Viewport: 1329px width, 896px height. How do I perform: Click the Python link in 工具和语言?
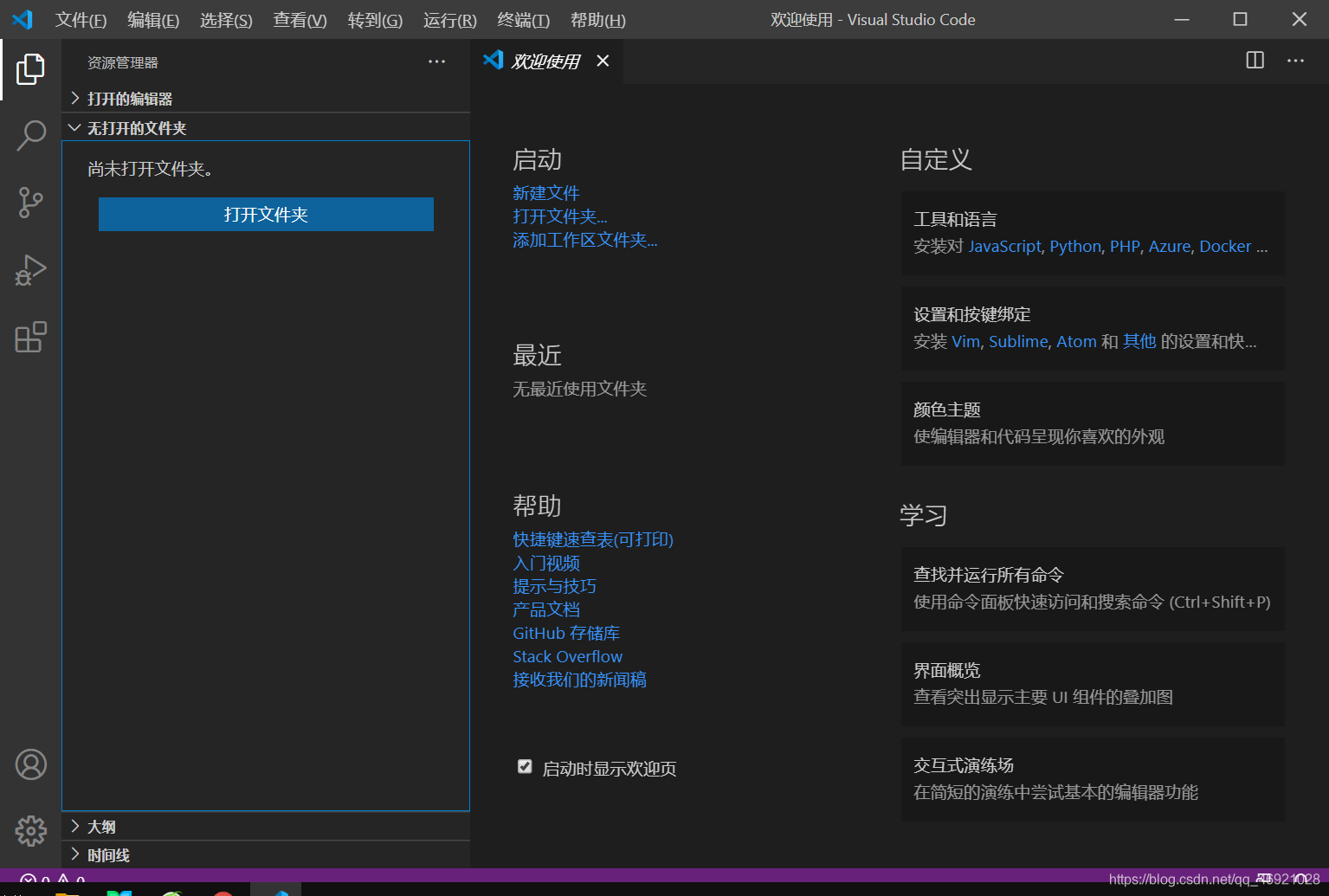tap(1075, 247)
